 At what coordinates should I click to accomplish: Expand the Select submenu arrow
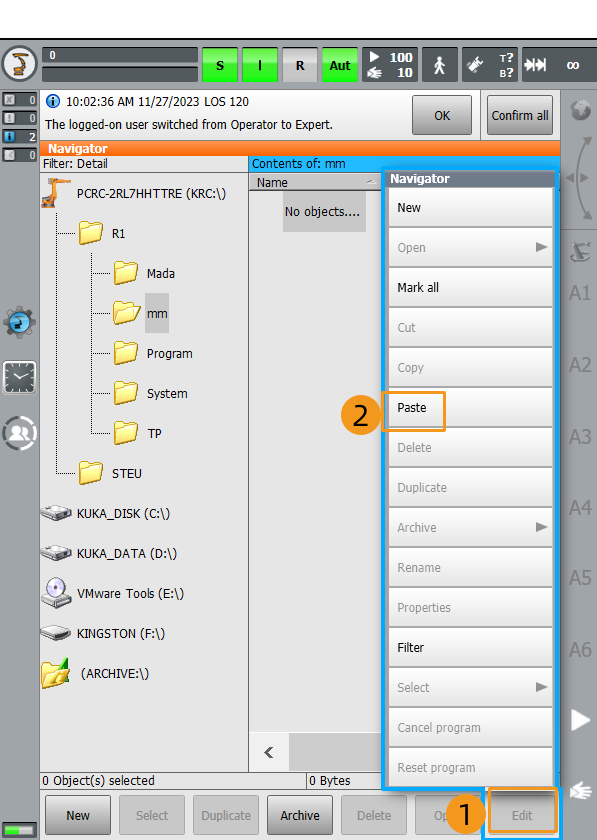[541, 687]
